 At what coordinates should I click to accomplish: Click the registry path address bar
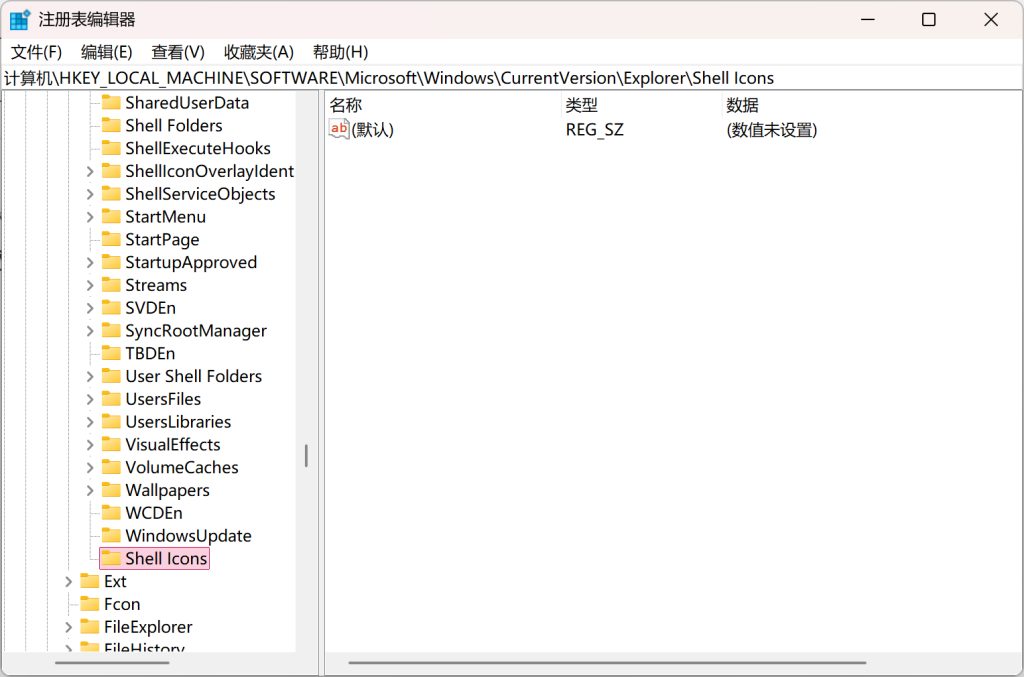click(511, 78)
